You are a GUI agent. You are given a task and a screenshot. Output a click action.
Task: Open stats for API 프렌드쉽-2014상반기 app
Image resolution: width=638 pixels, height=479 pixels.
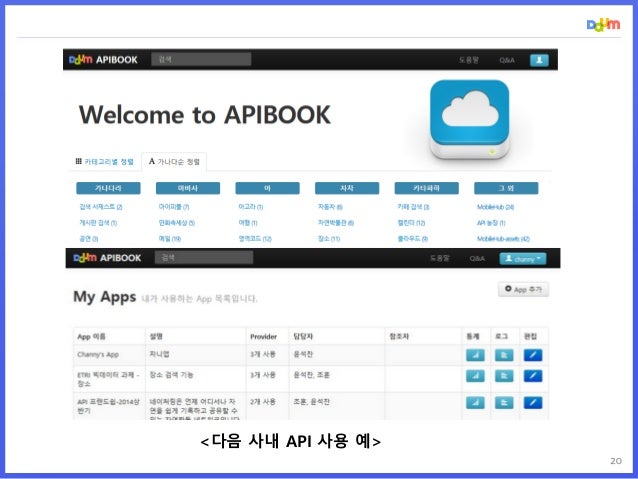[x=475, y=403]
